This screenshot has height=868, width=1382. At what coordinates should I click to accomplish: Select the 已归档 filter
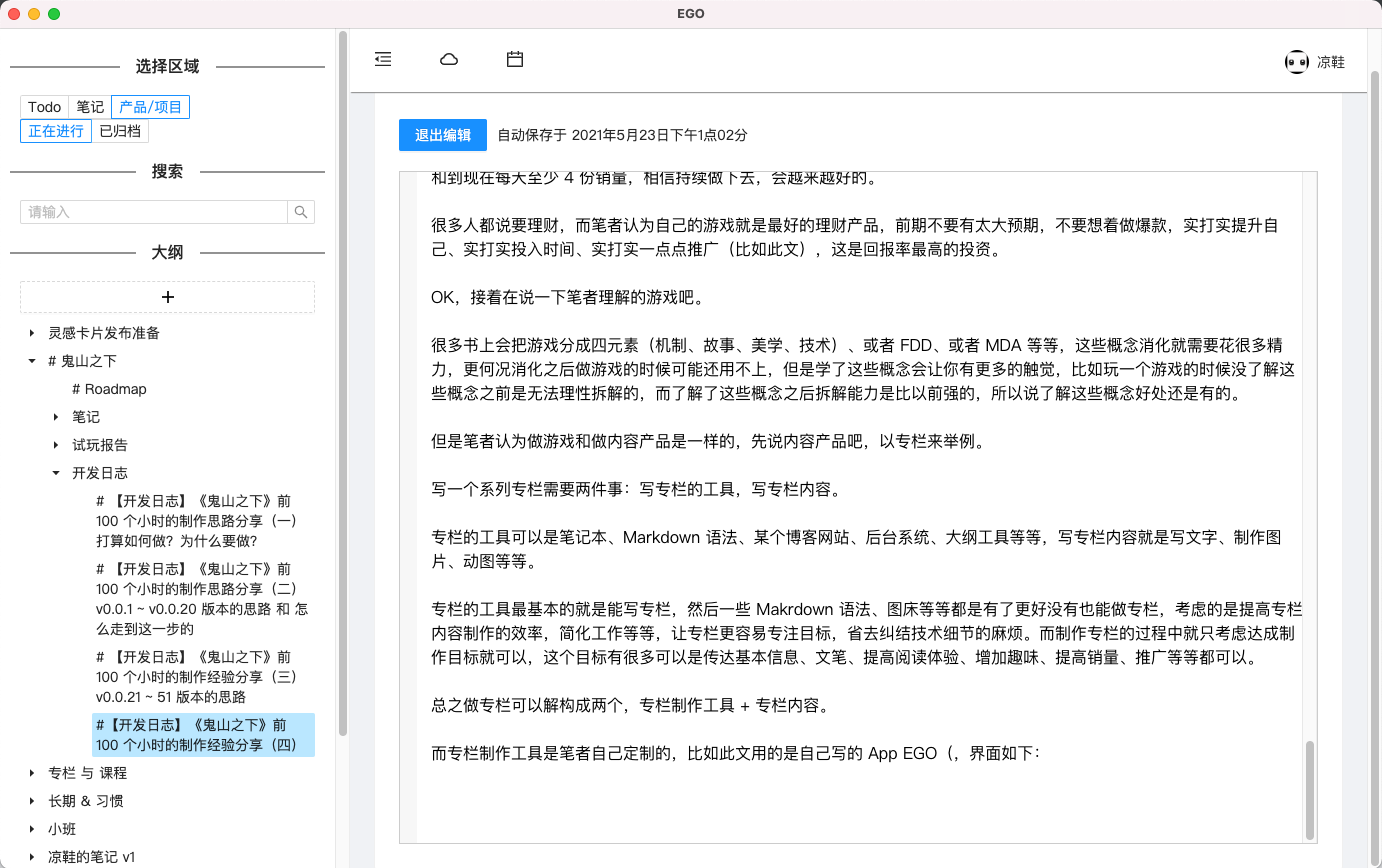pos(120,131)
